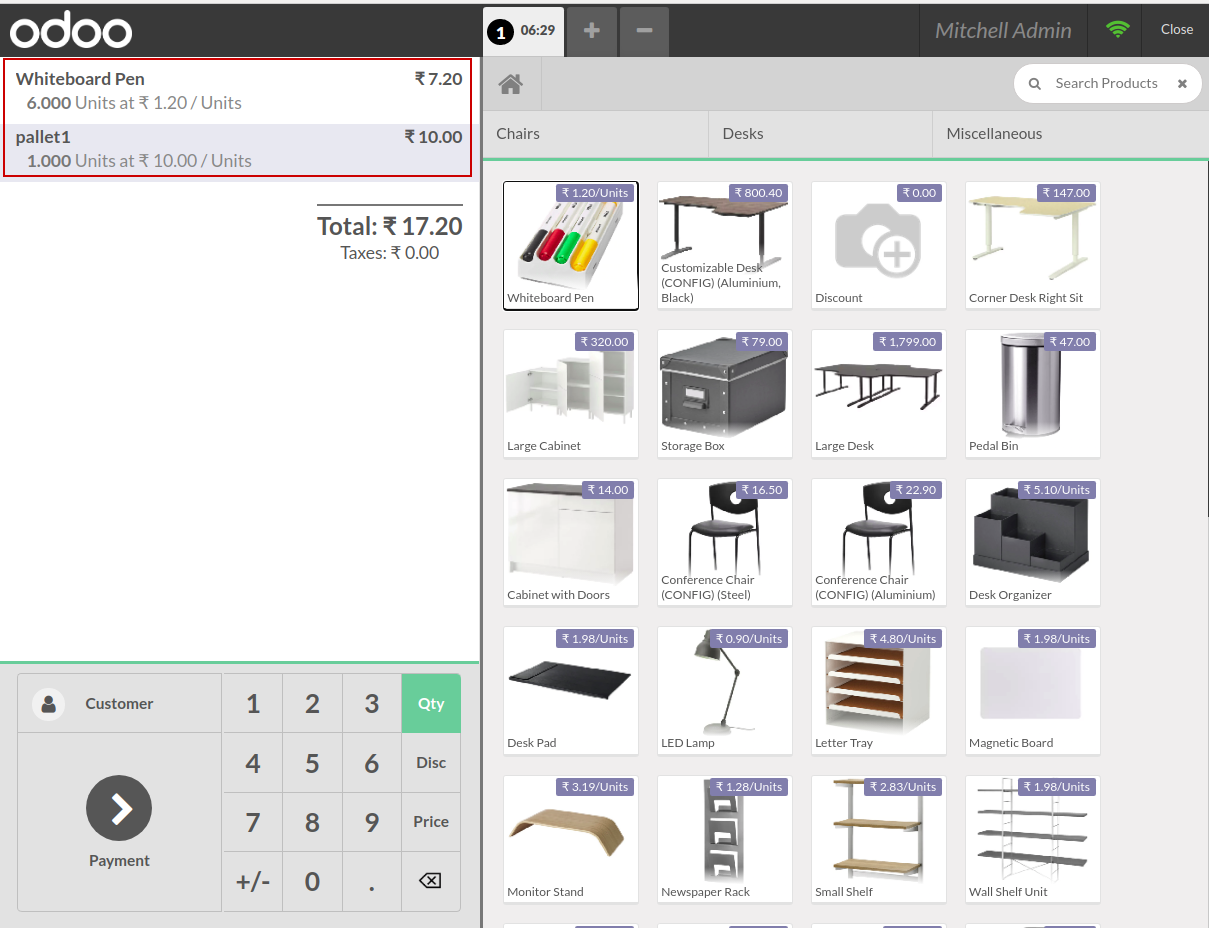Add Pedal Bin to the order
The image size is (1209, 928).
tap(1033, 394)
